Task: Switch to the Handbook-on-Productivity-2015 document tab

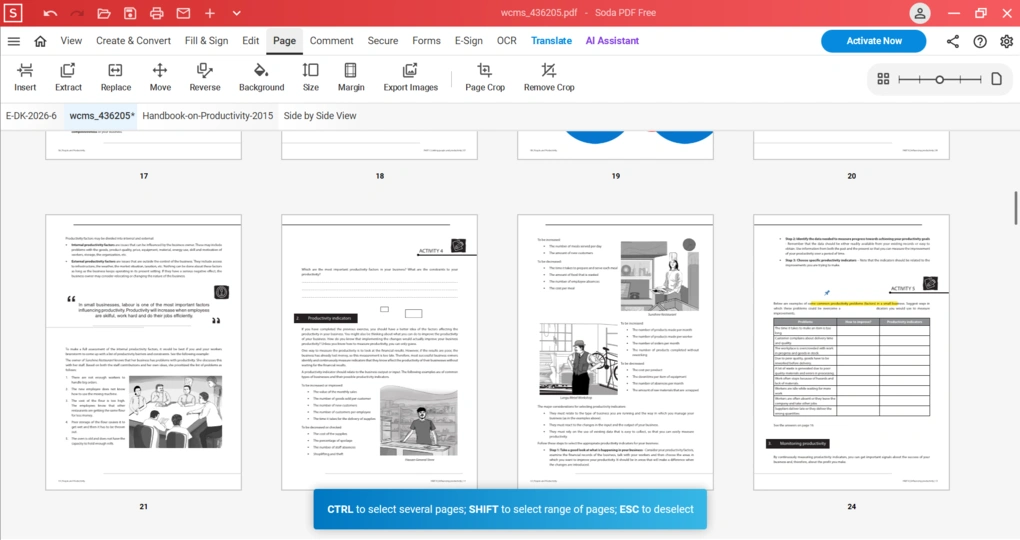Action: point(208,116)
